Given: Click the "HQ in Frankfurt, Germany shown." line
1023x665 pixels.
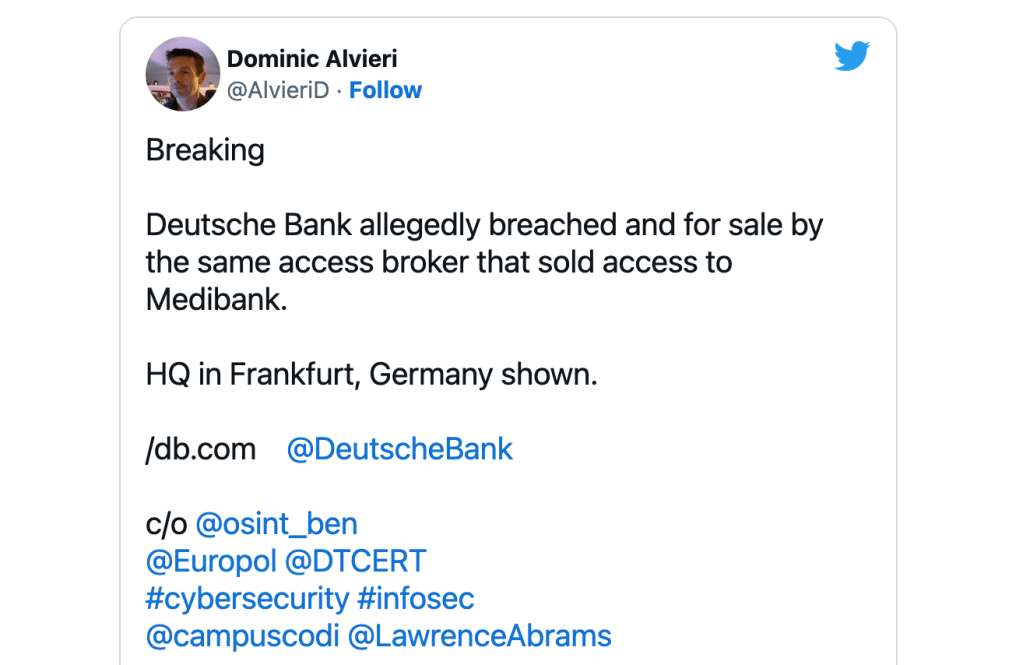Looking at the screenshot, I should coord(371,374).
